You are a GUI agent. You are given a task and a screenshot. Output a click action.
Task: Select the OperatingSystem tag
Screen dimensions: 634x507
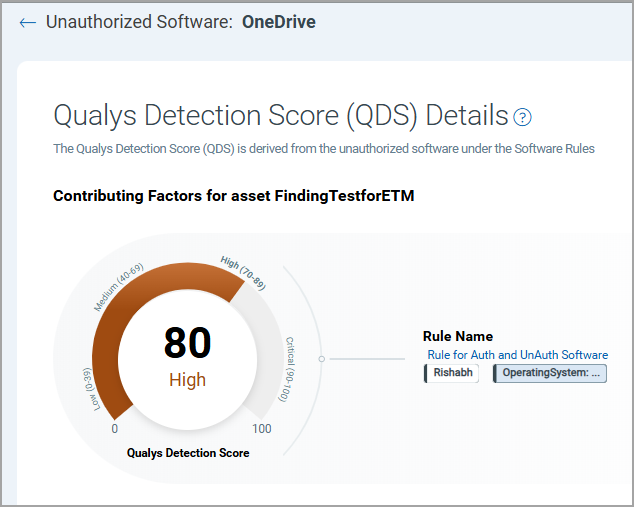pyautogui.click(x=550, y=373)
